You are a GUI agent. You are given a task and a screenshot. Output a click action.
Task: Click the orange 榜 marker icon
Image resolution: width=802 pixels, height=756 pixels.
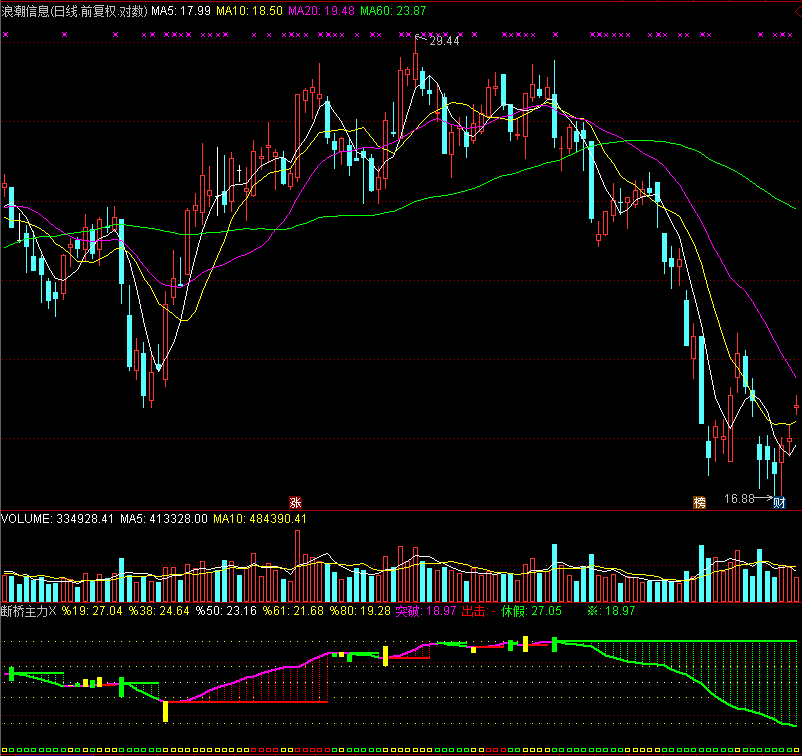tap(700, 501)
